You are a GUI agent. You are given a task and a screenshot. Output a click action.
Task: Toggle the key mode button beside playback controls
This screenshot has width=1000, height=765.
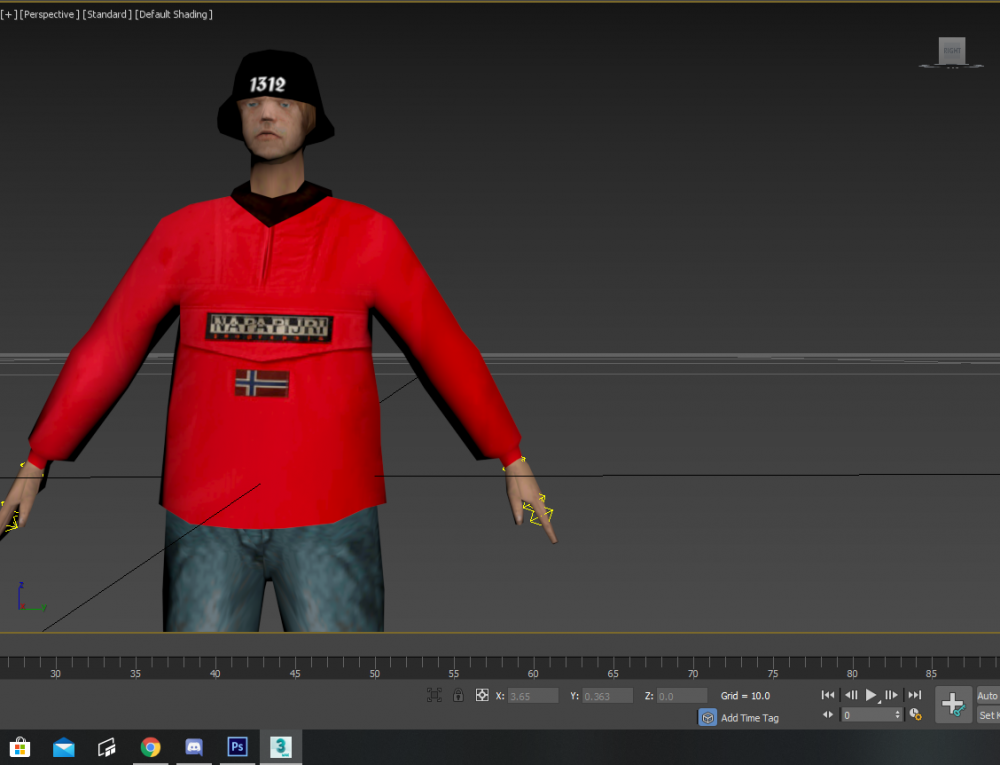point(828,713)
